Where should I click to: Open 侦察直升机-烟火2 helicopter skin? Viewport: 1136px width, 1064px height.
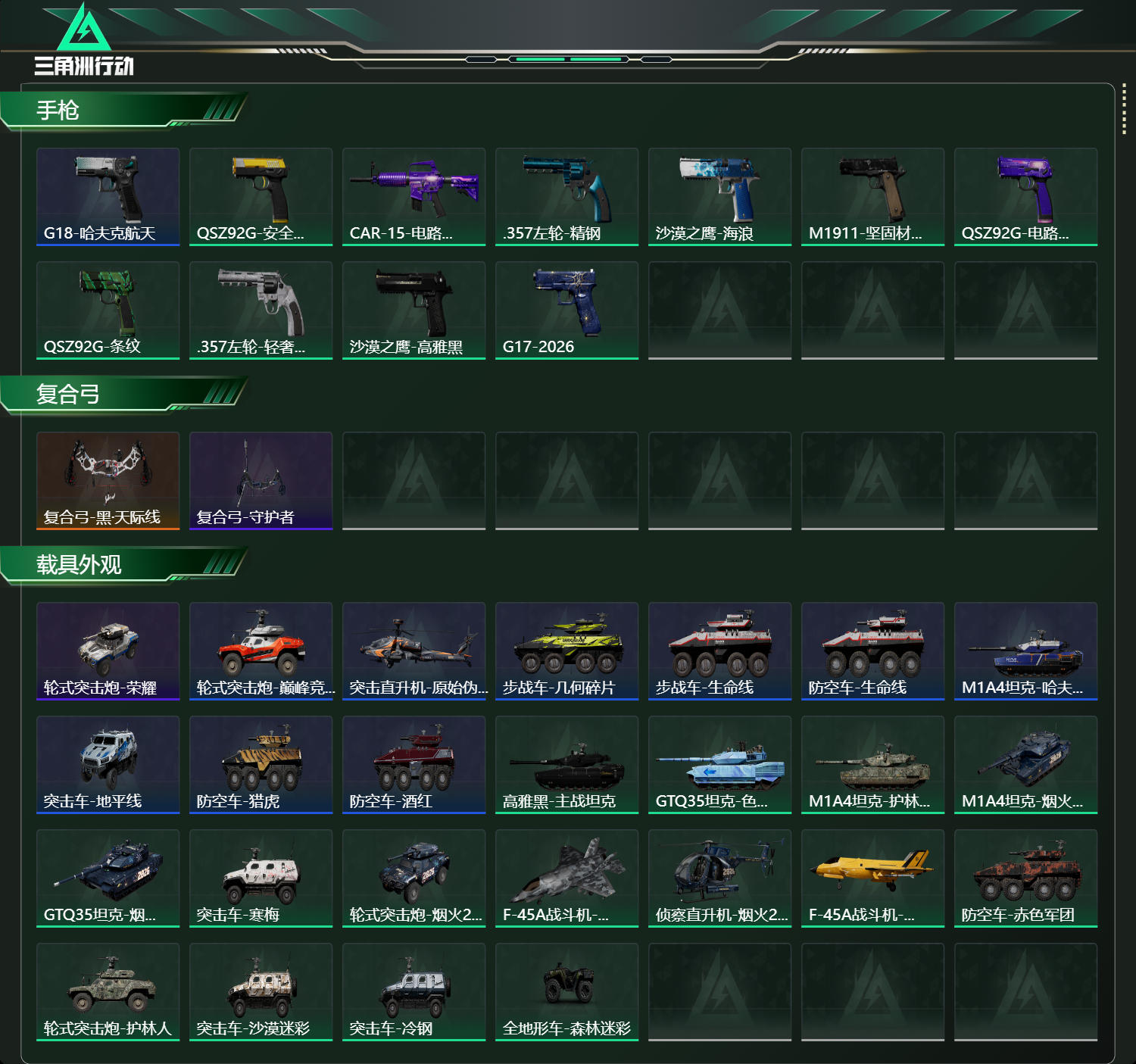(720, 878)
